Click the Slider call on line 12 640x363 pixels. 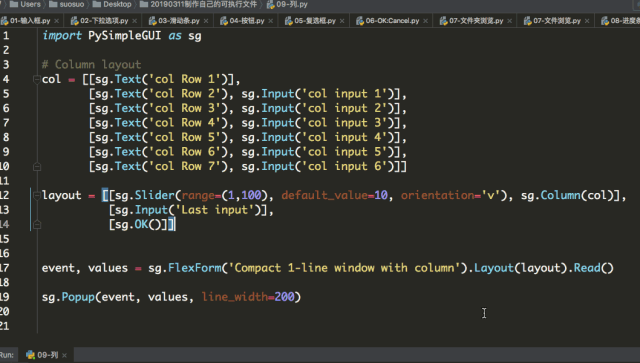155,196
